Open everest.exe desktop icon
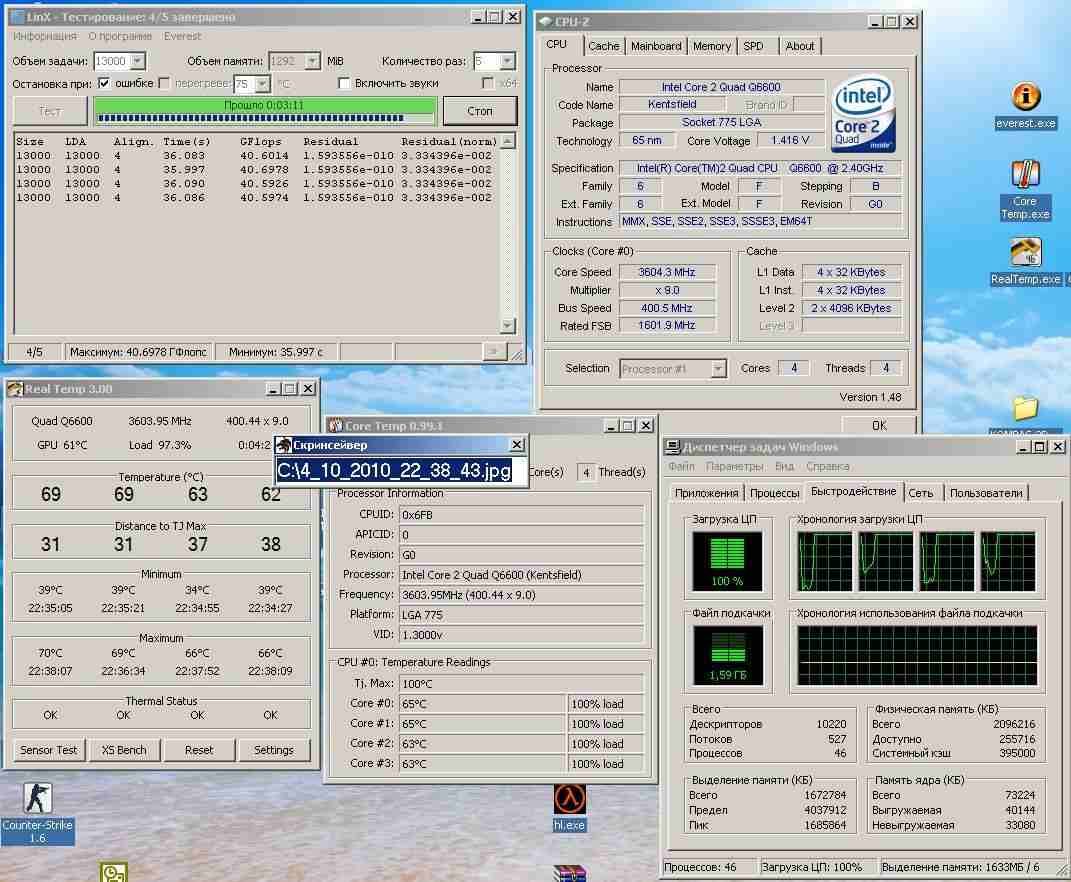Screen dimensions: 1071x882 [1025, 104]
